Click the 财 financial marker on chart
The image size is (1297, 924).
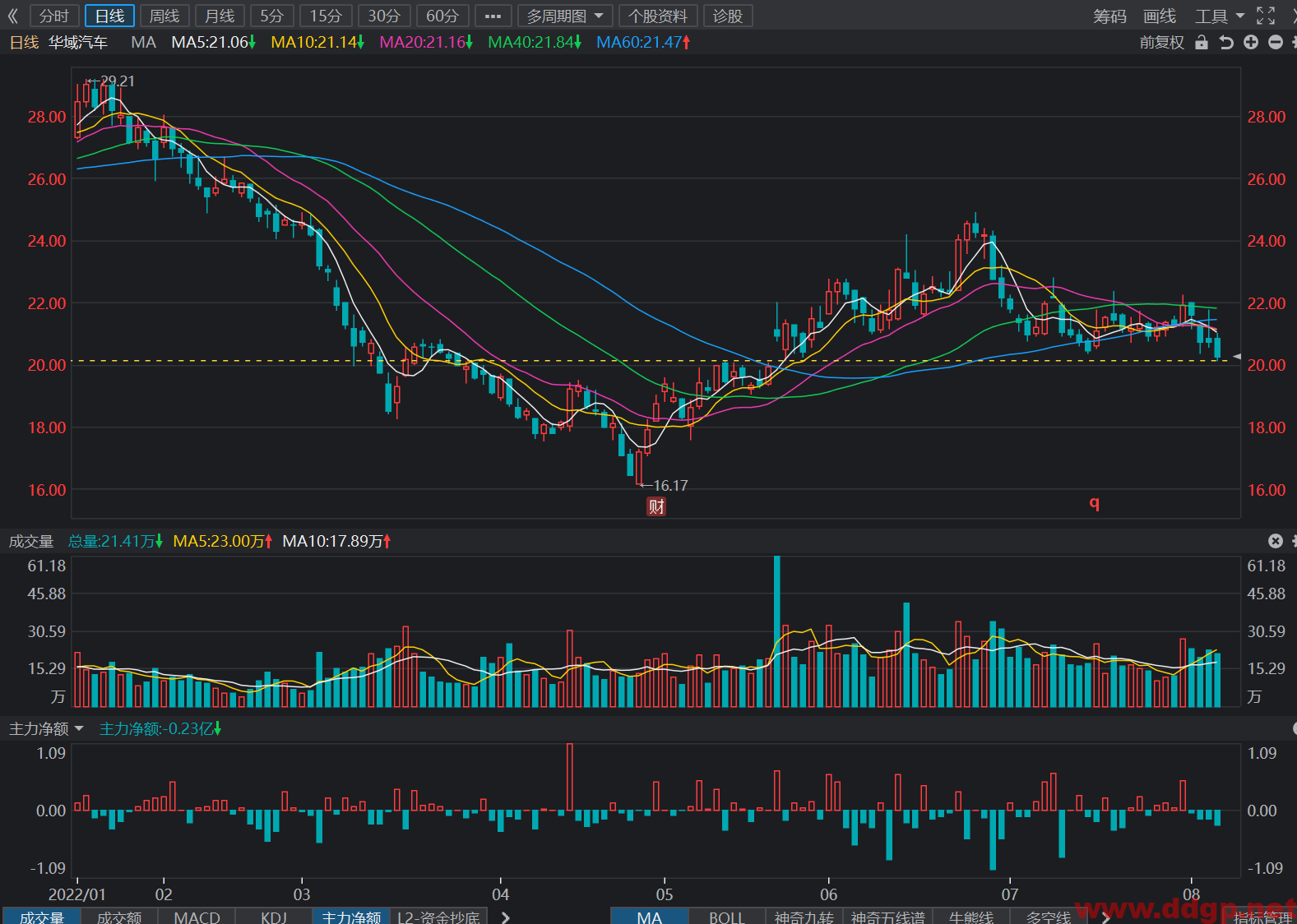click(x=656, y=506)
